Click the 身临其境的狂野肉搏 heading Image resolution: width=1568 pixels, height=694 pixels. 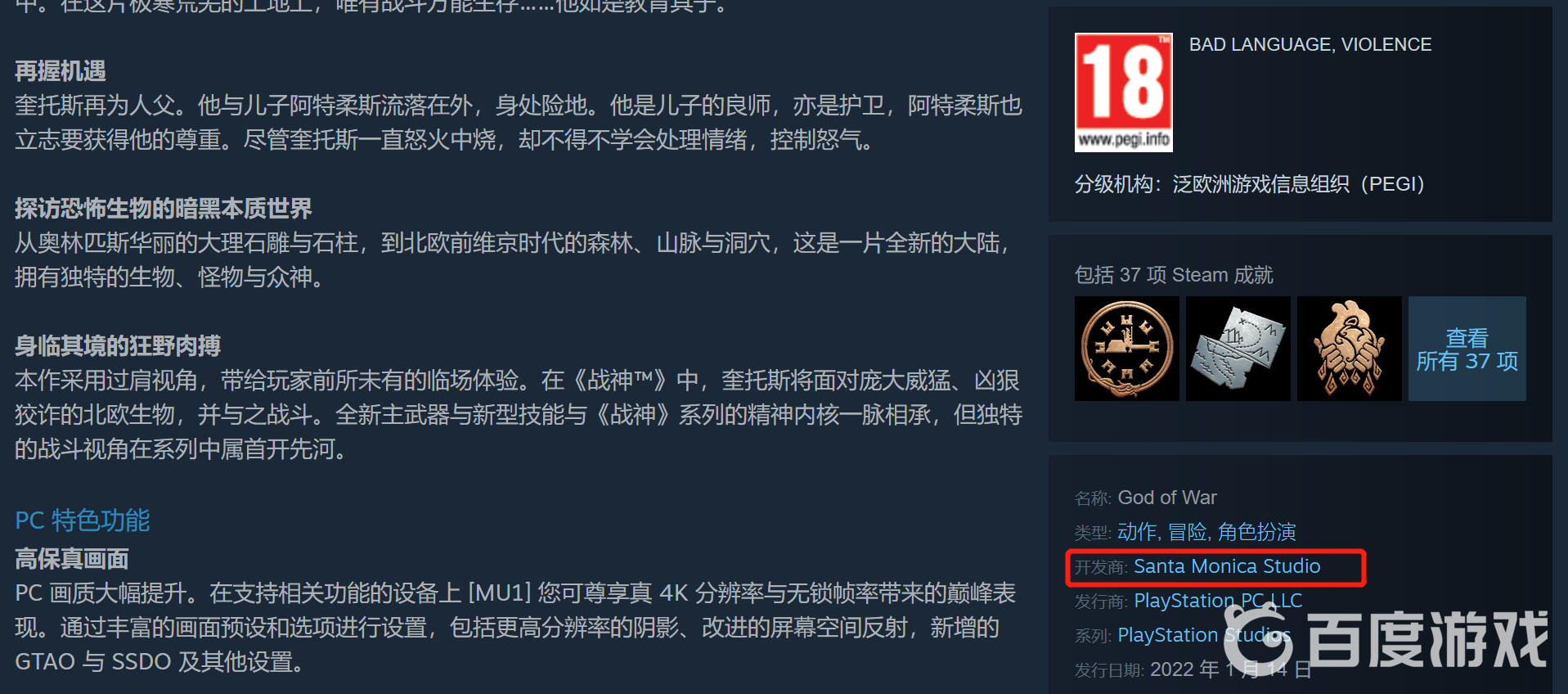118,346
